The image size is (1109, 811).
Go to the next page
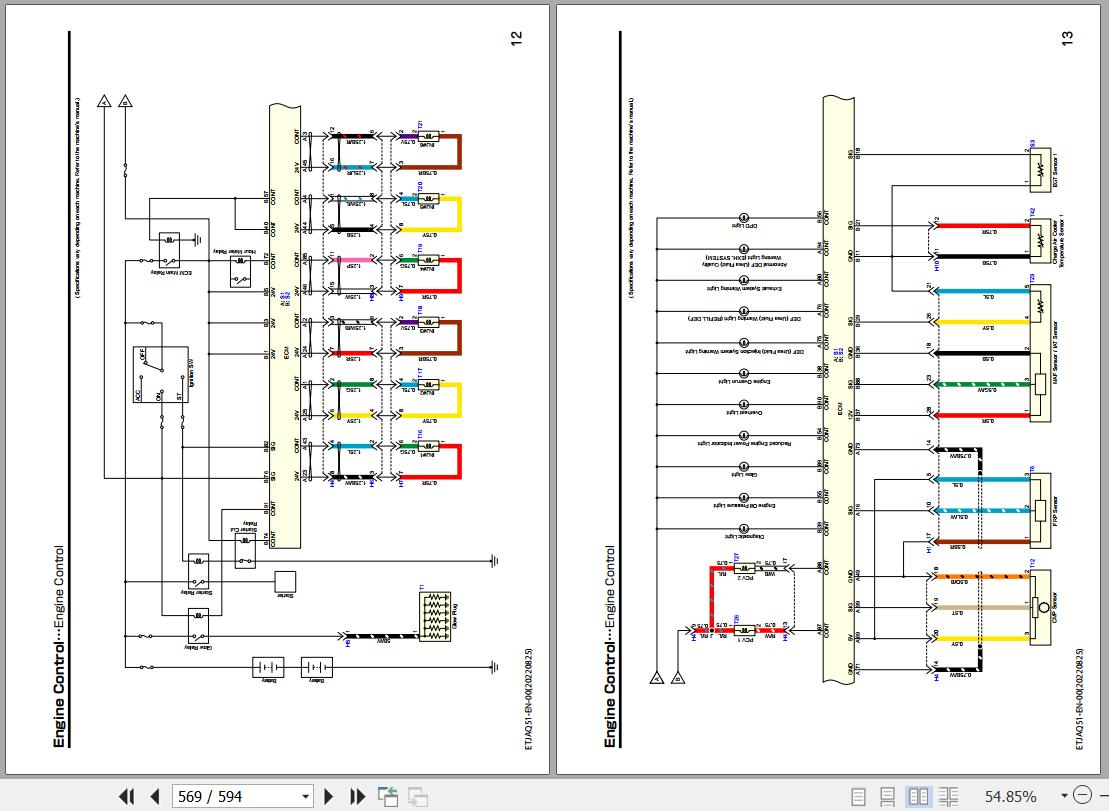point(328,797)
